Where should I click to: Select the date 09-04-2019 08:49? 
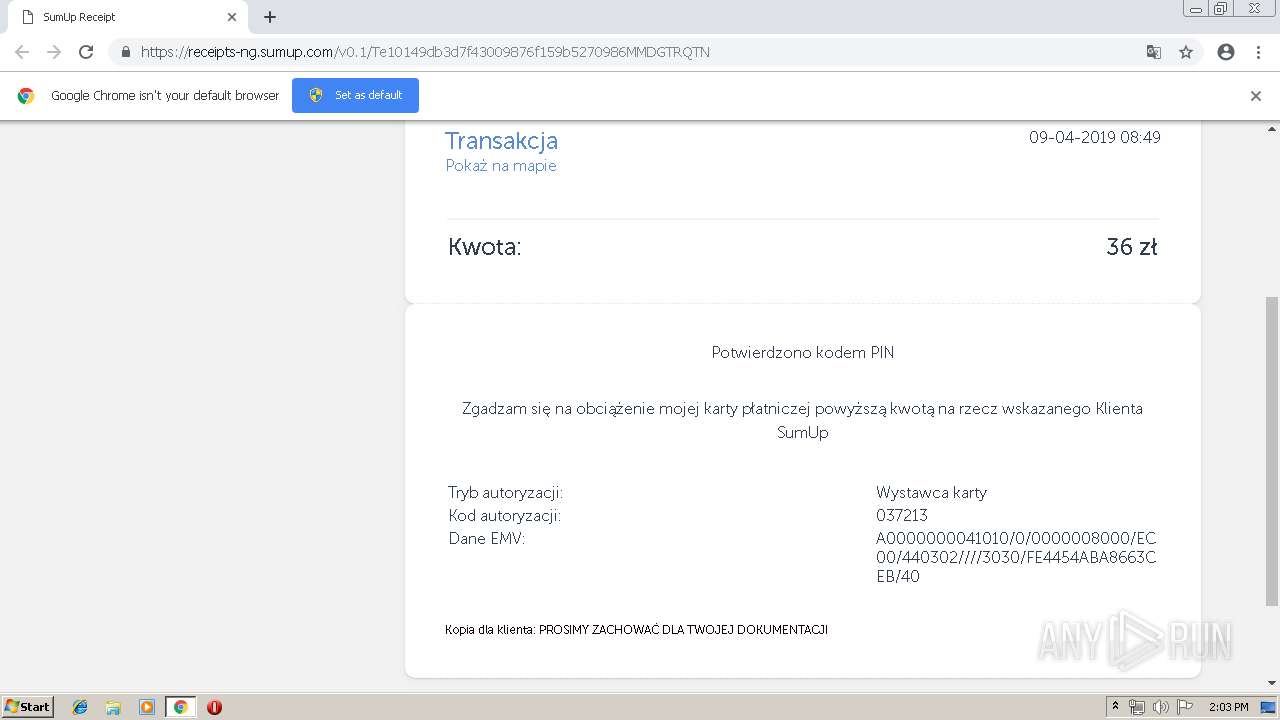pos(1095,138)
